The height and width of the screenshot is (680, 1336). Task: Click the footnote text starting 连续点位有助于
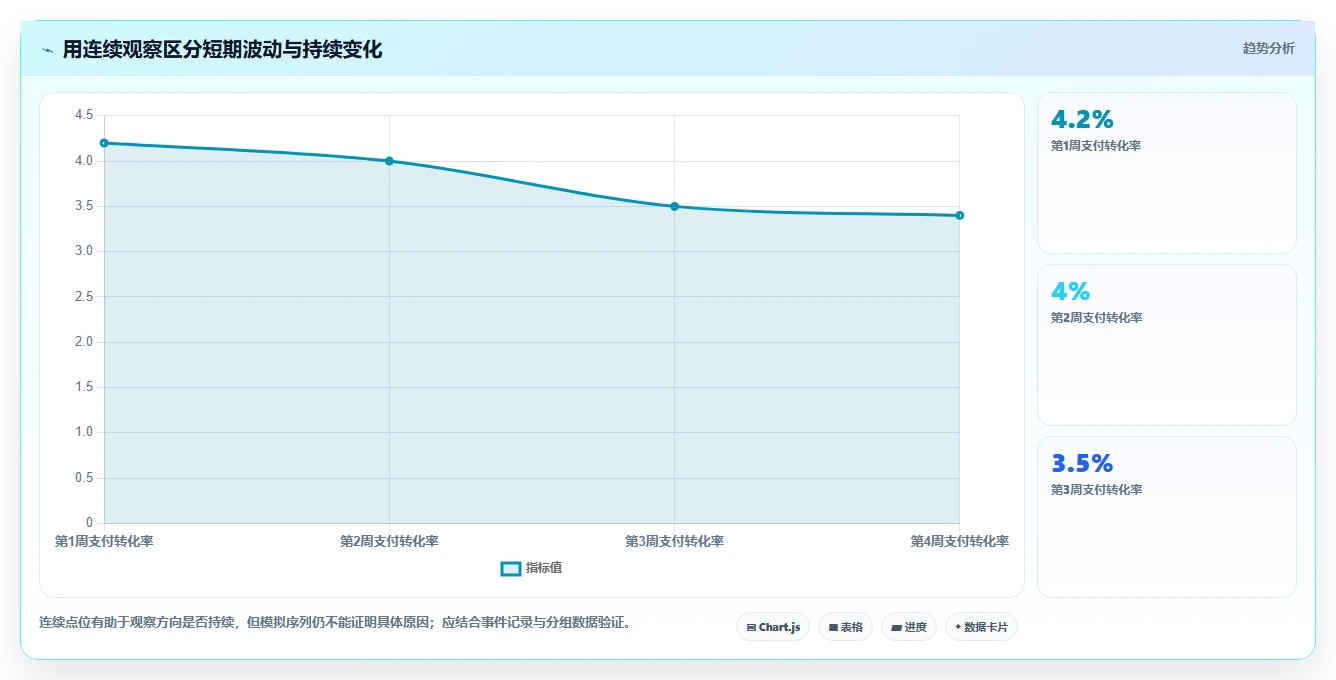pos(335,622)
